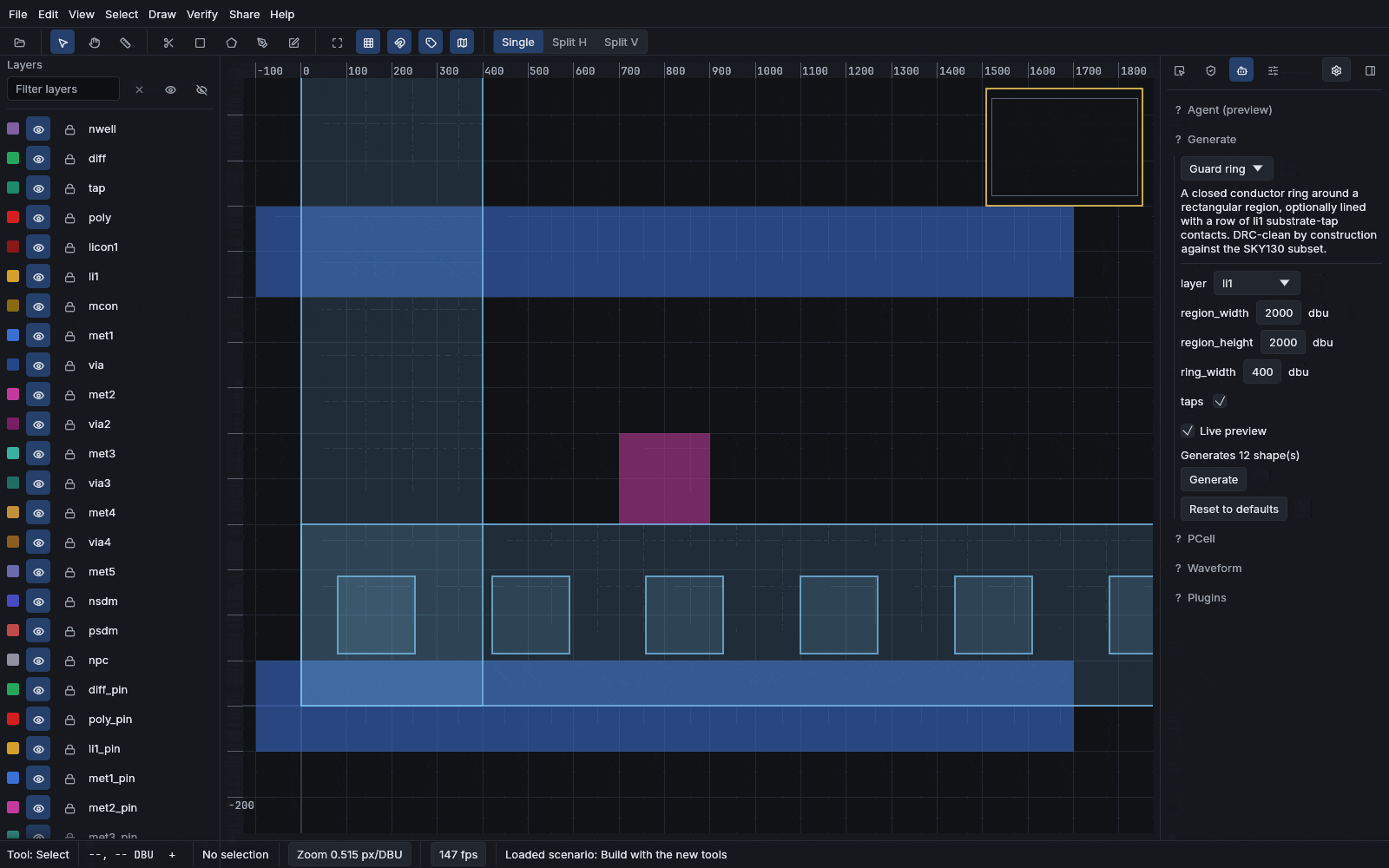Expand the Waveform section
The image size is (1389, 868).
pos(1215,569)
